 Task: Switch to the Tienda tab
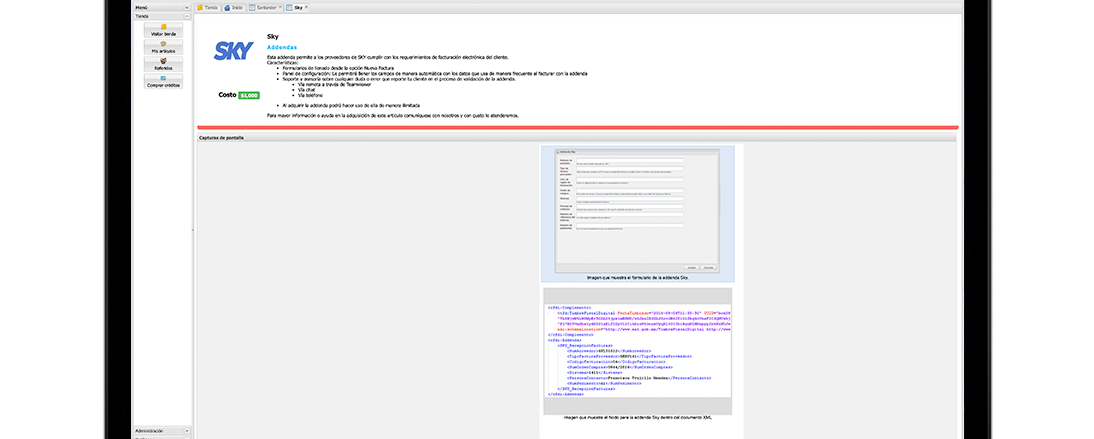click(207, 7)
